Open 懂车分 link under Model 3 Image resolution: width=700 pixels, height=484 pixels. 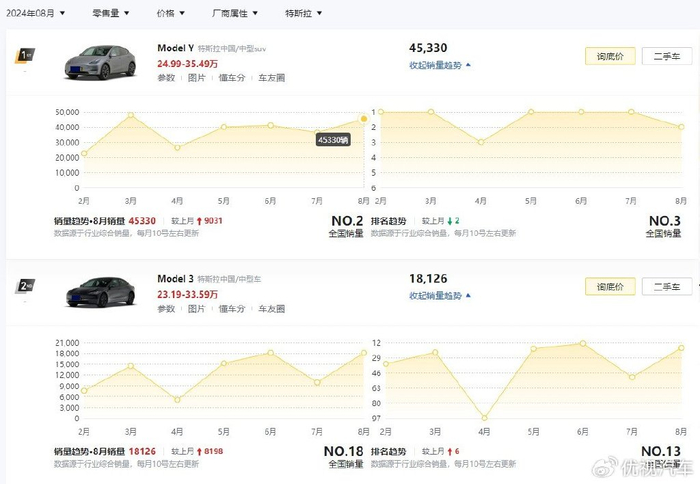click(x=232, y=309)
